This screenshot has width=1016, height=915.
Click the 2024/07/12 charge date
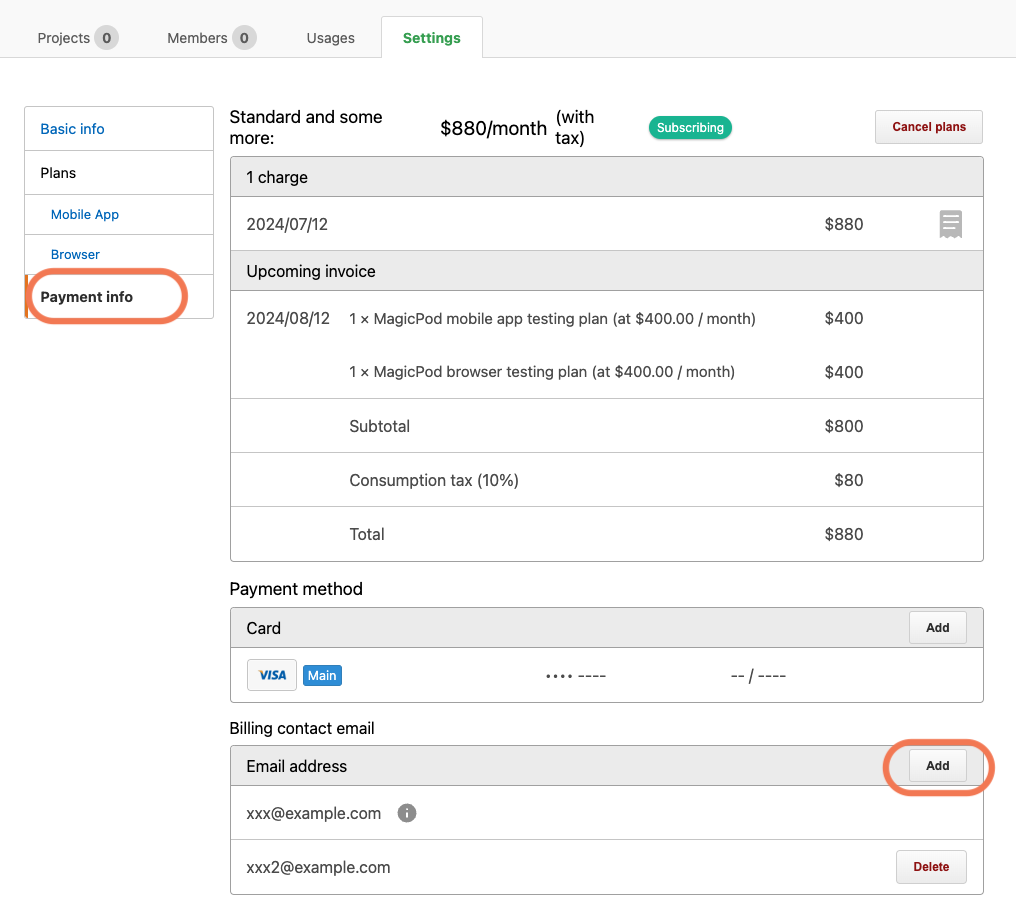click(287, 224)
